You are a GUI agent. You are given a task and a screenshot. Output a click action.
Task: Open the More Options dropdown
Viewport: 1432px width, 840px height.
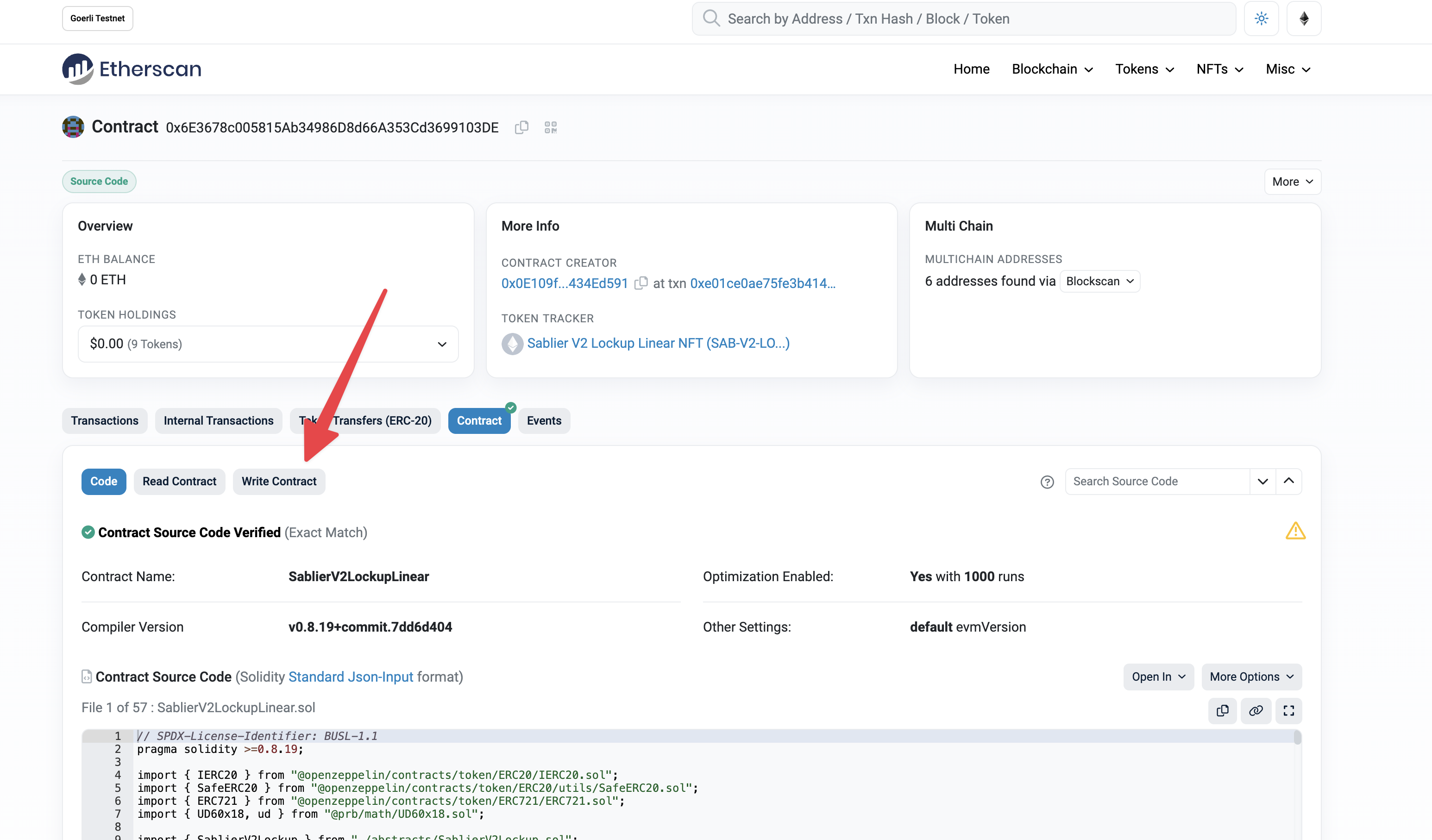point(1251,677)
